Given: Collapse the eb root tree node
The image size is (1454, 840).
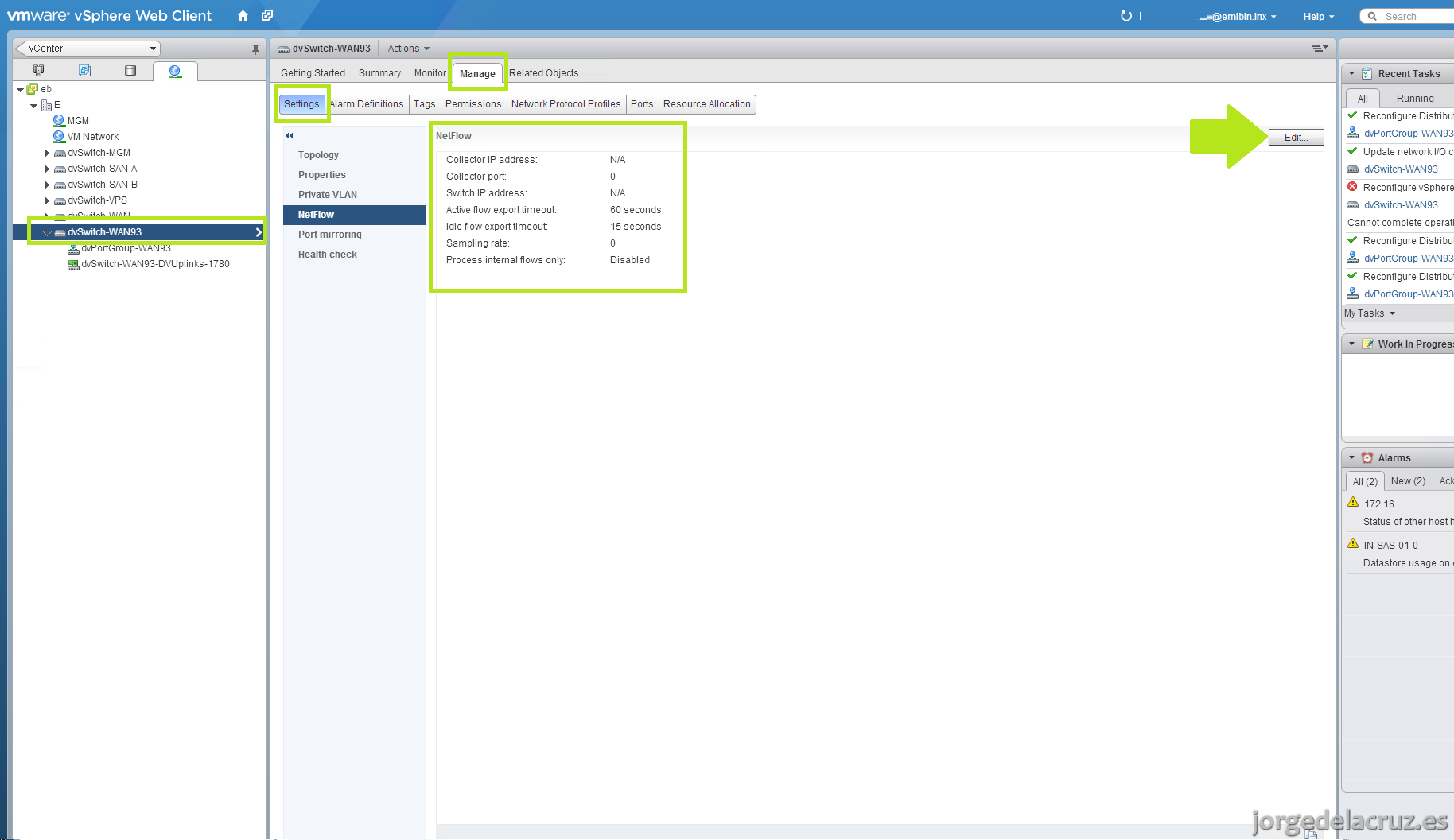Looking at the screenshot, I should click(x=21, y=90).
